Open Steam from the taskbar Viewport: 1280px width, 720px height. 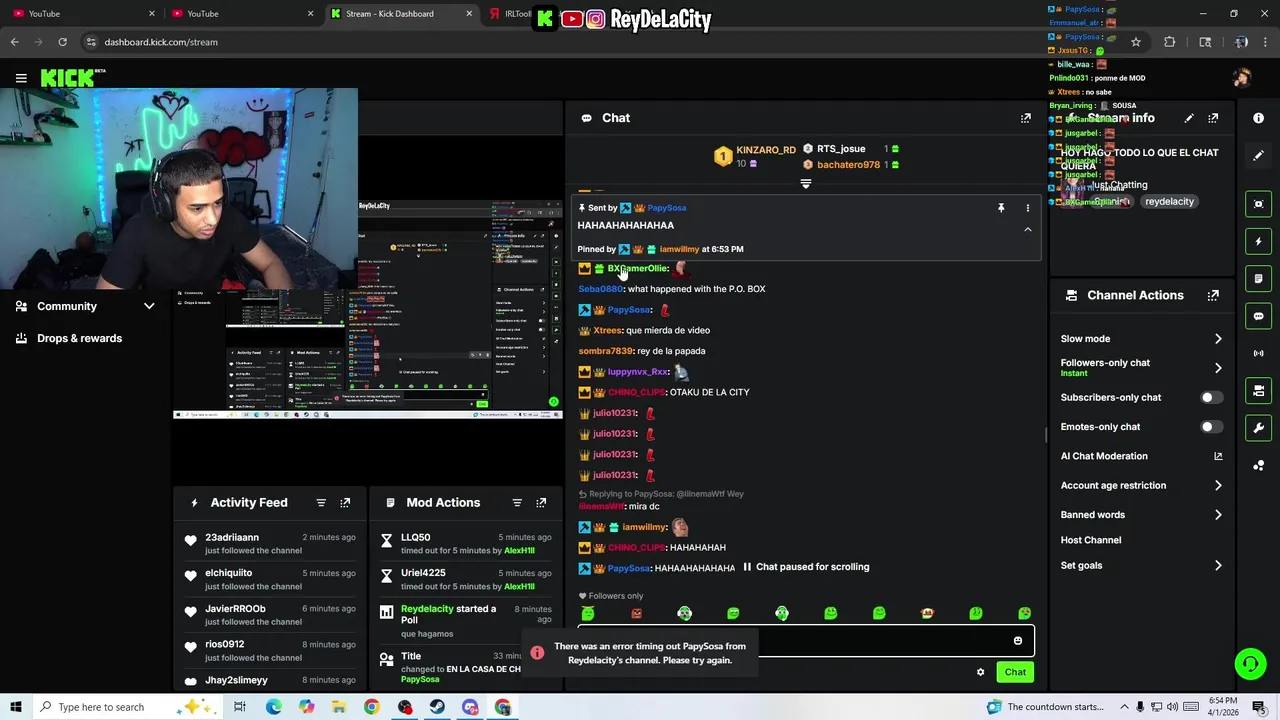(x=437, y=707)
